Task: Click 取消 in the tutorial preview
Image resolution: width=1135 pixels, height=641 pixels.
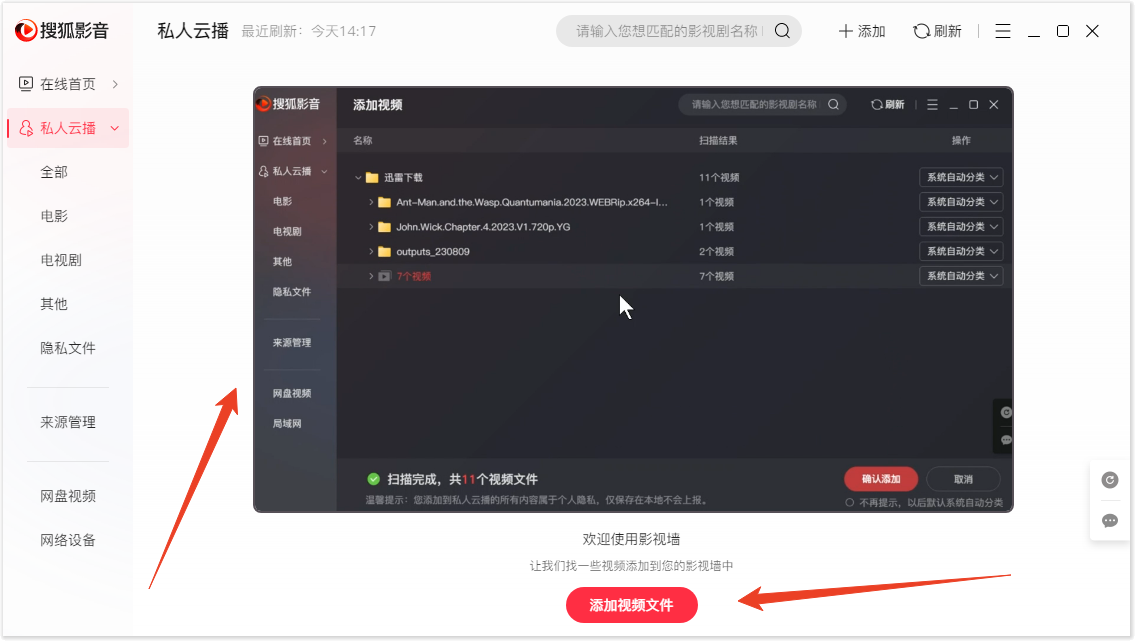Action: point(963,479)
